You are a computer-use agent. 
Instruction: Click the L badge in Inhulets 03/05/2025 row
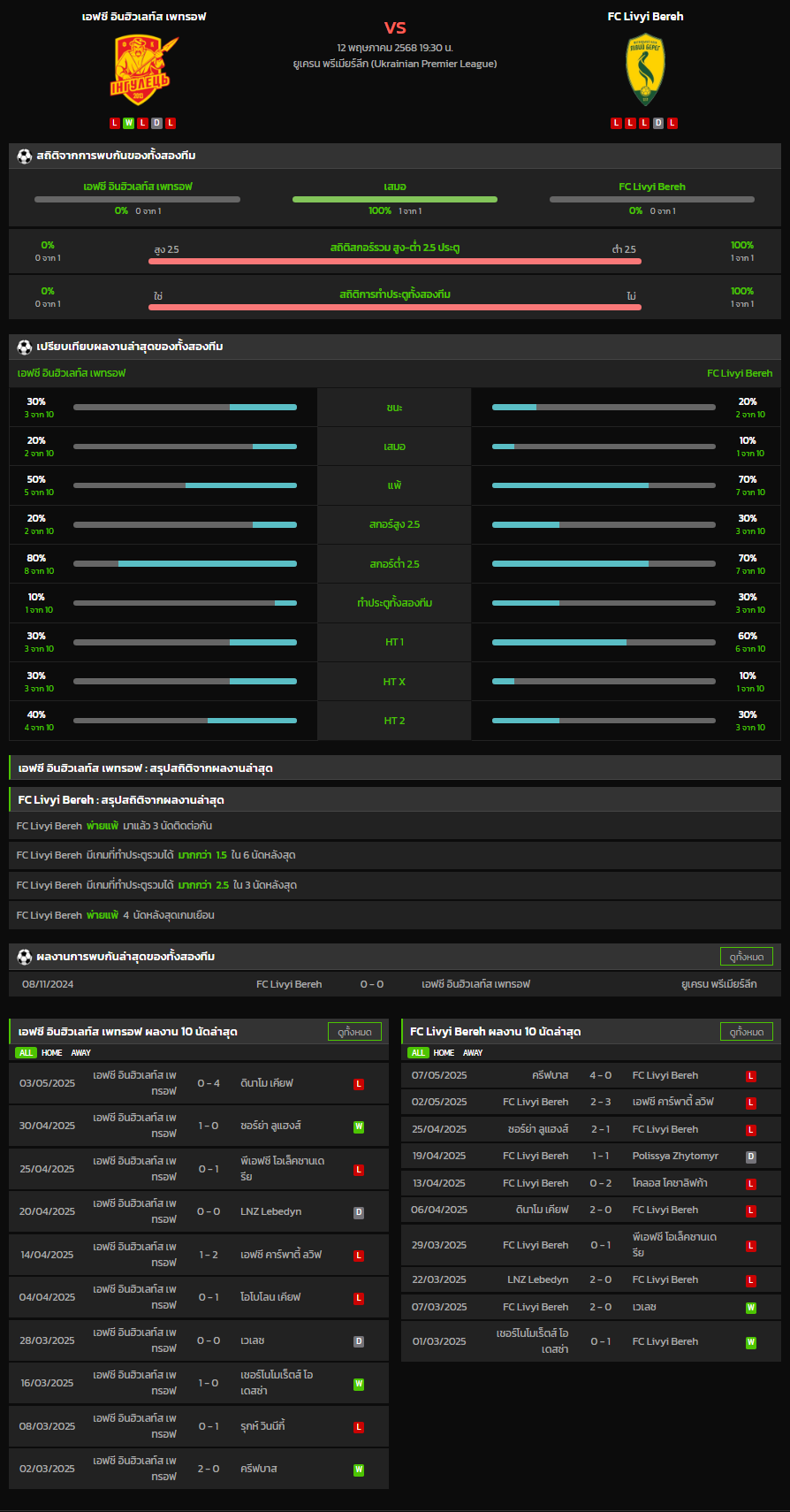(x=359, y=1084)
